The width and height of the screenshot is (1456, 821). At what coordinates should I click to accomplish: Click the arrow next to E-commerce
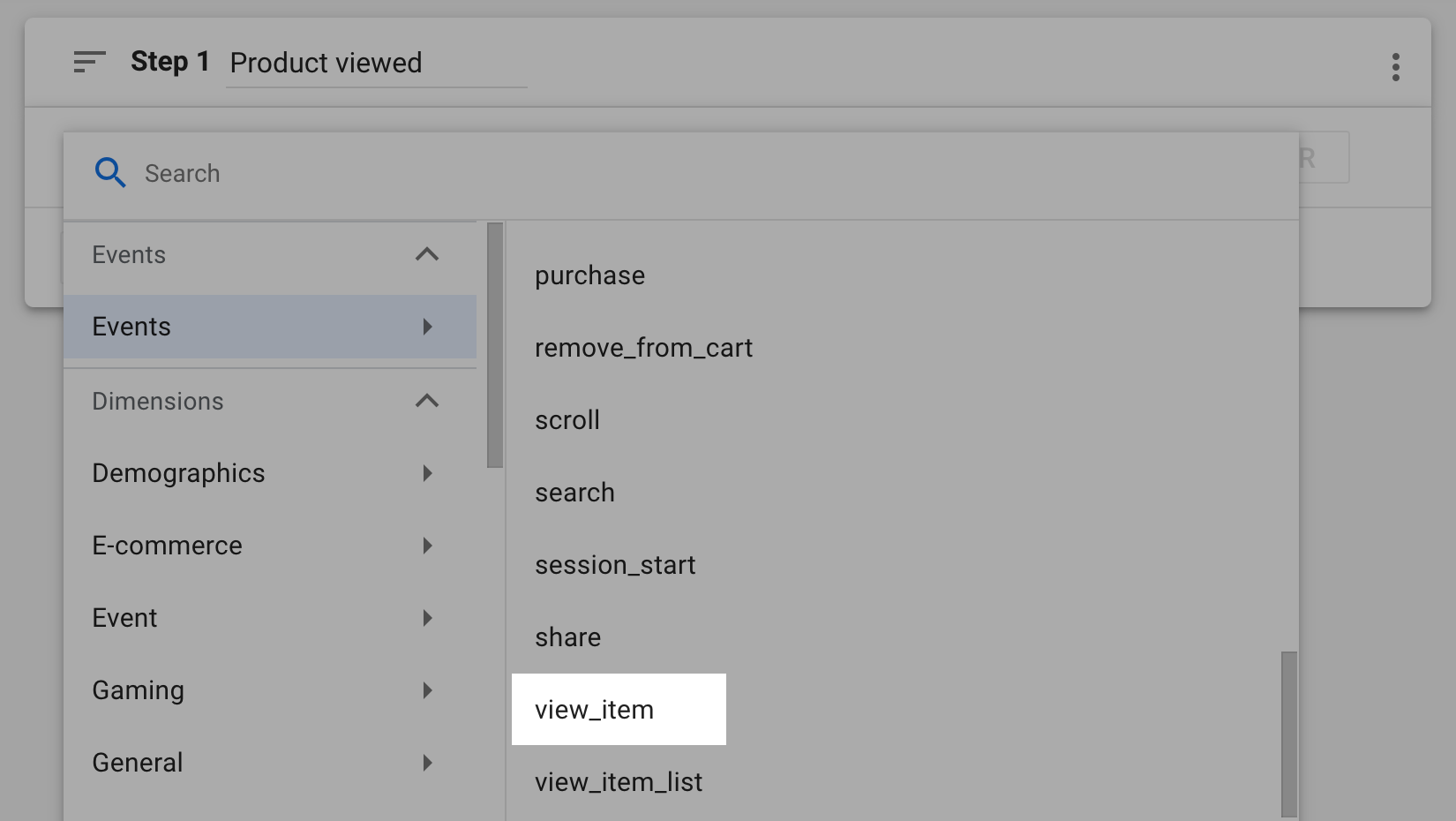[x=428, y=546]
